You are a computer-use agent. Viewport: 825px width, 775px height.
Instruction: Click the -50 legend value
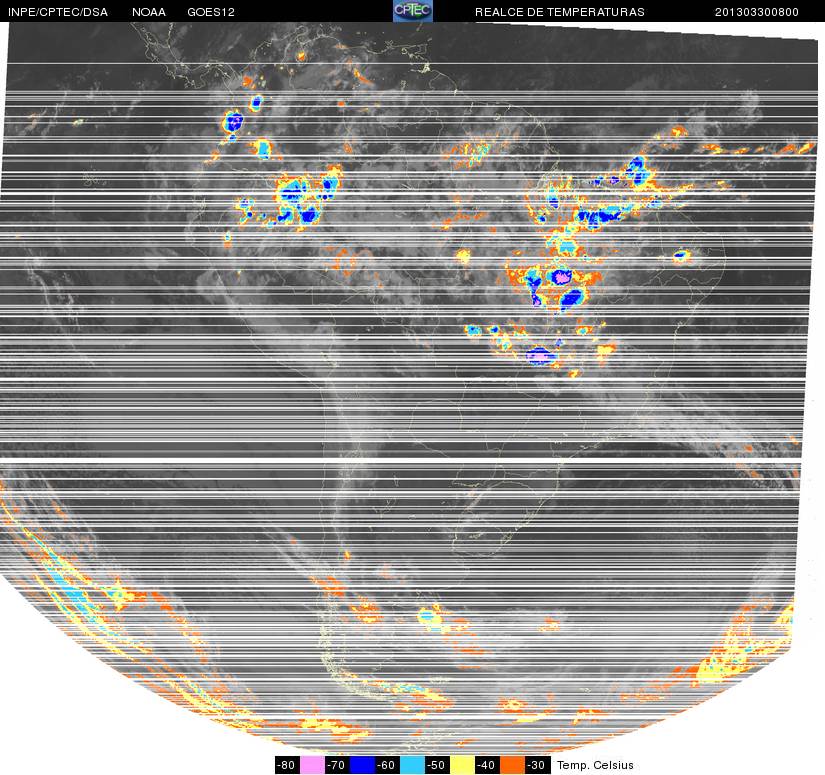(438, 765)
